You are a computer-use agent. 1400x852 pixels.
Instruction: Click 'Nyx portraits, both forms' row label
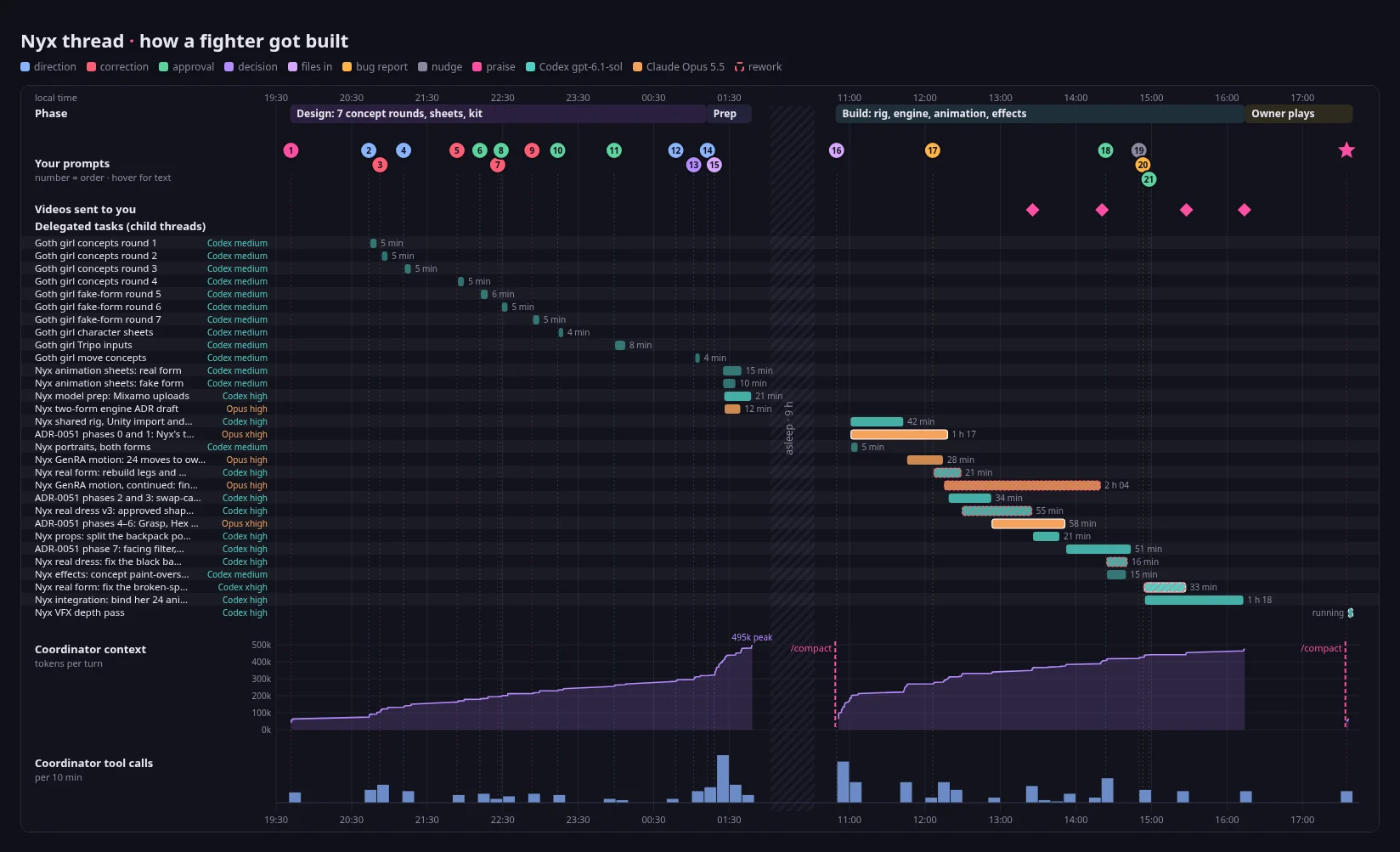pos(93,447)
